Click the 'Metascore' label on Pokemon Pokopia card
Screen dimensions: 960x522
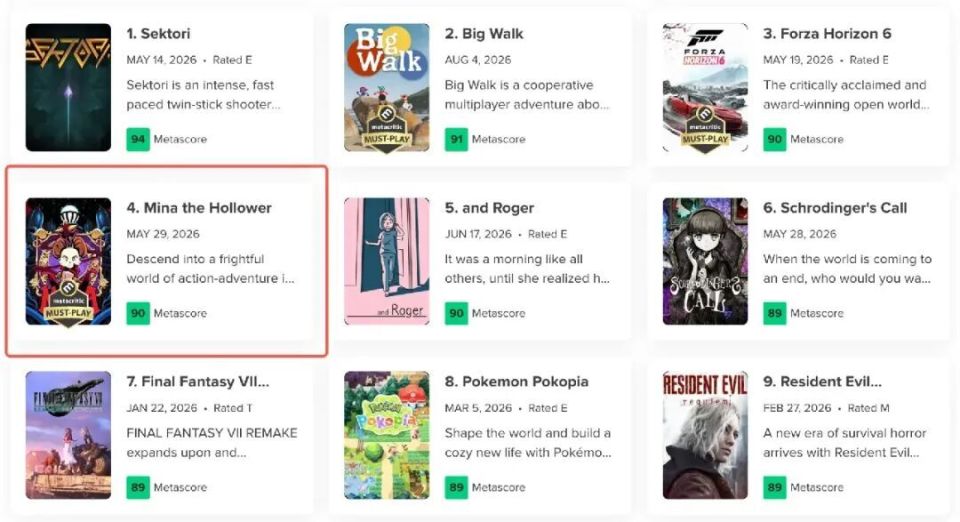point(498,487)
